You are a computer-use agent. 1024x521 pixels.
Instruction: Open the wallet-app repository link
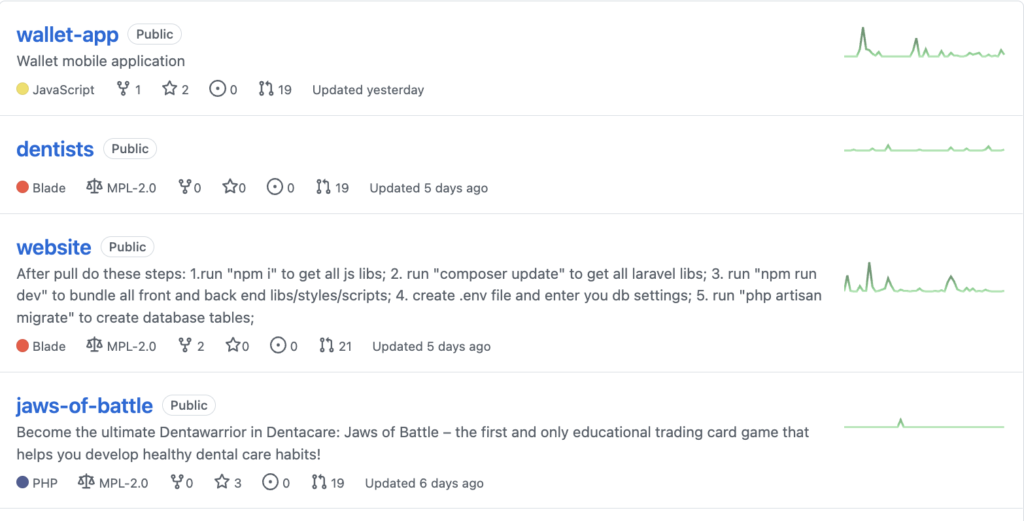67,35
